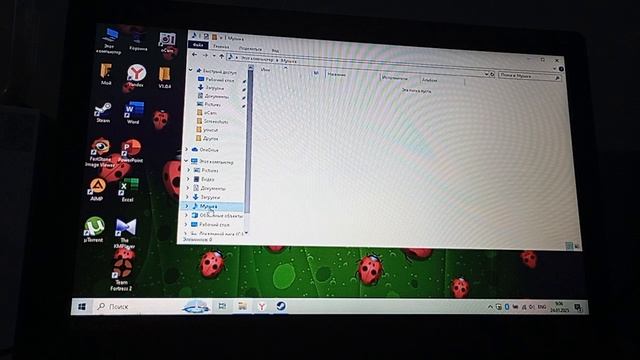Open the Team Fortress 2 shortcut
The width and height of the screenshot is (640, 360).
122,274
